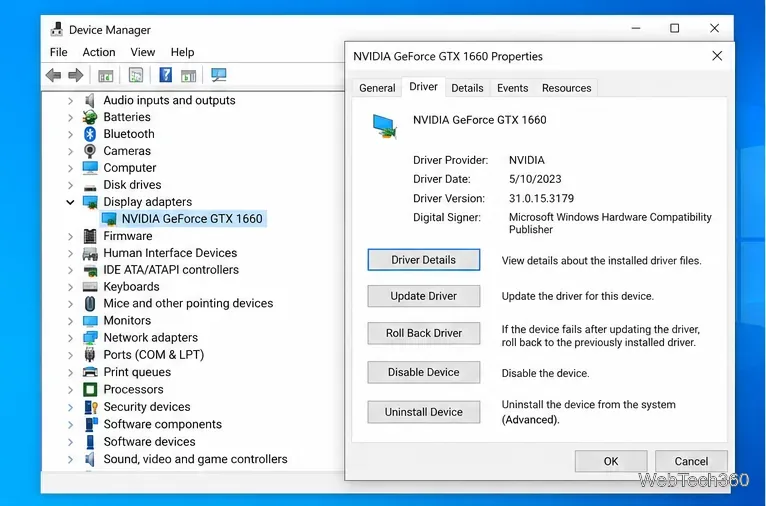Screen dimensions: 766x506
Task: Scan for hardware changes via monitor icon
Action: click(x=218, y=75)
